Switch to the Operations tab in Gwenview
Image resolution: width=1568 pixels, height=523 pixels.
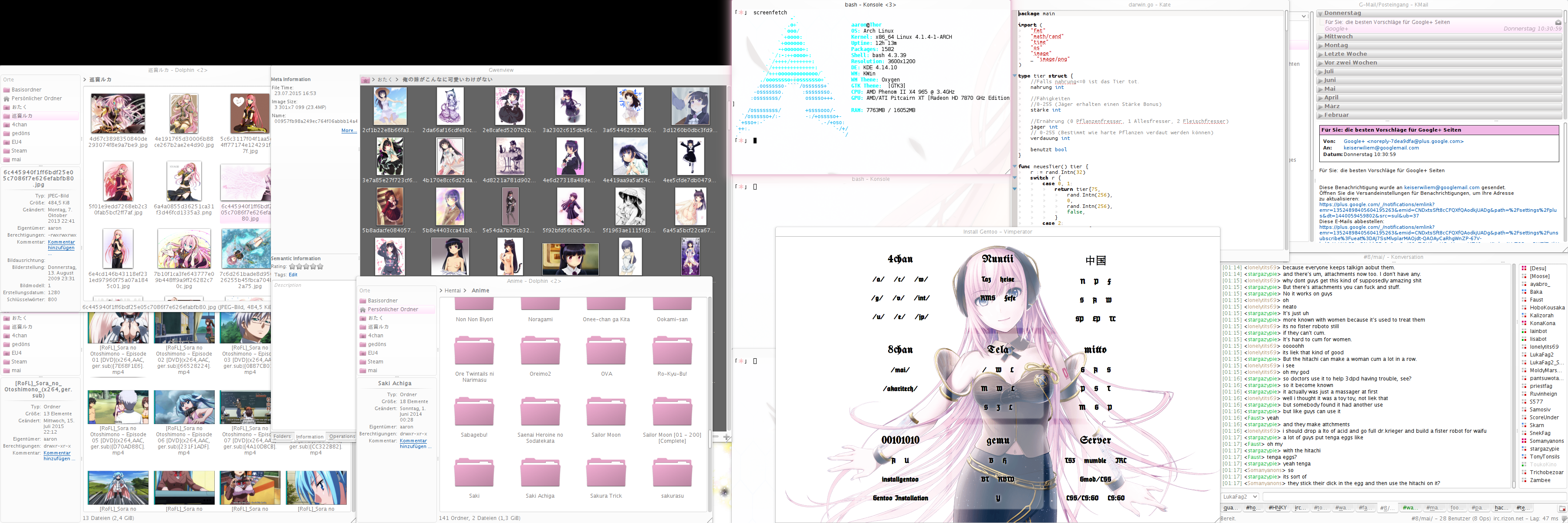[342, 437]
